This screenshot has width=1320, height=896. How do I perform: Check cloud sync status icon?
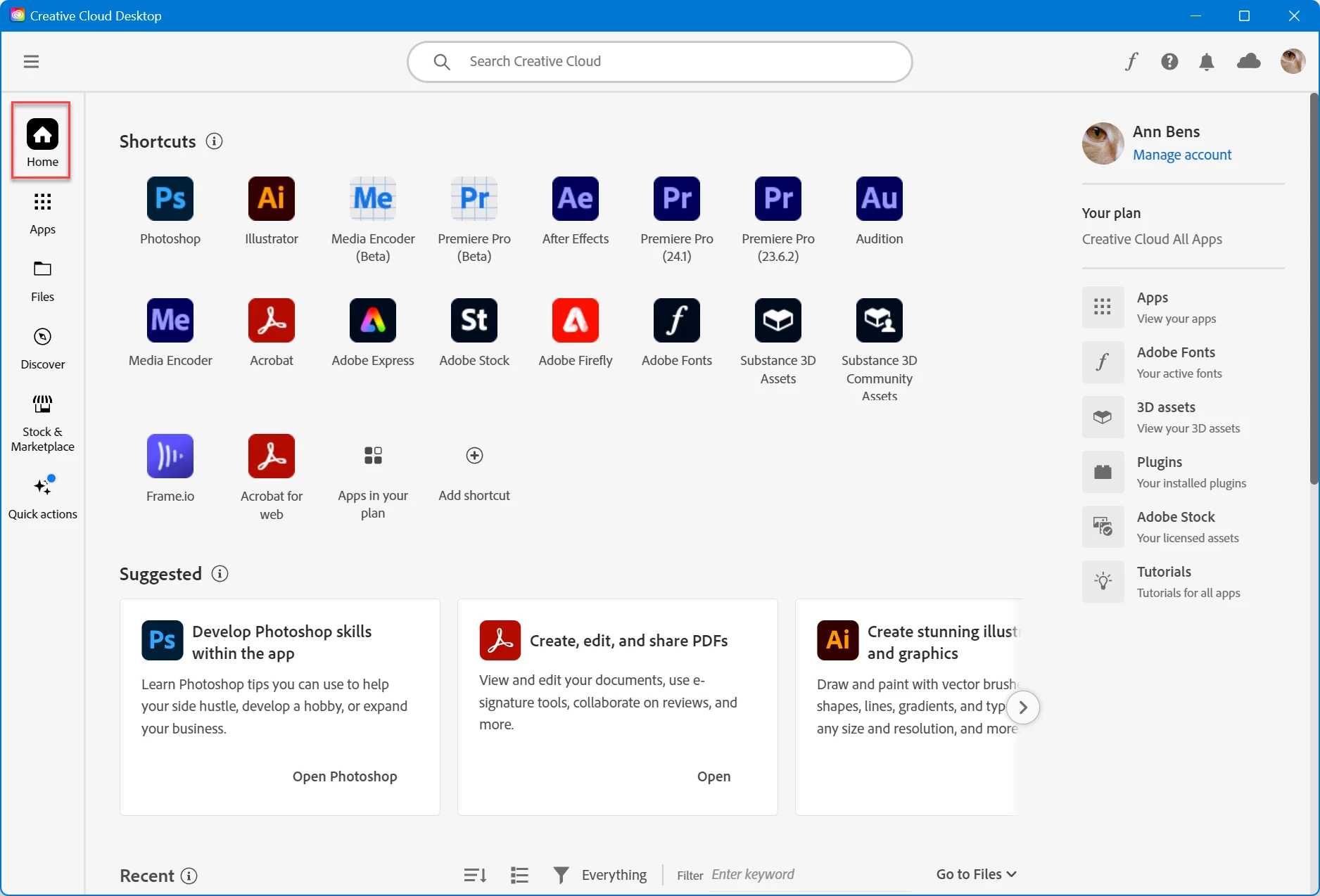pos(1249,62)
